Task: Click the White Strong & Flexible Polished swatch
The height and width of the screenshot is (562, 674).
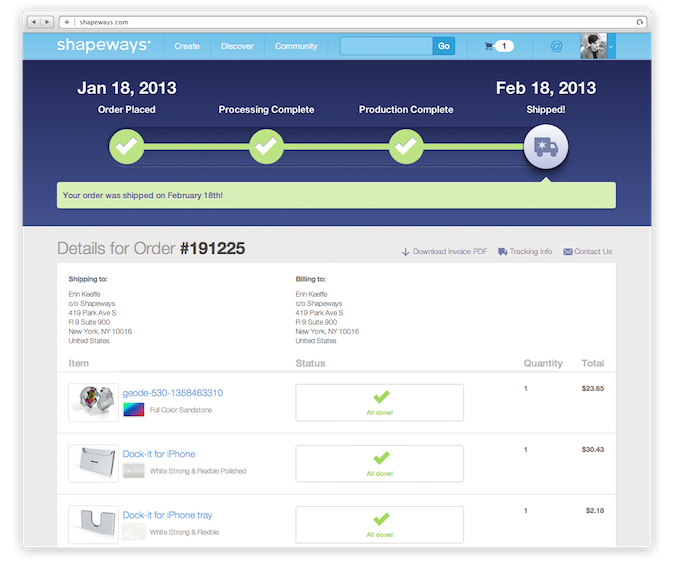Action: pos(134,471)
